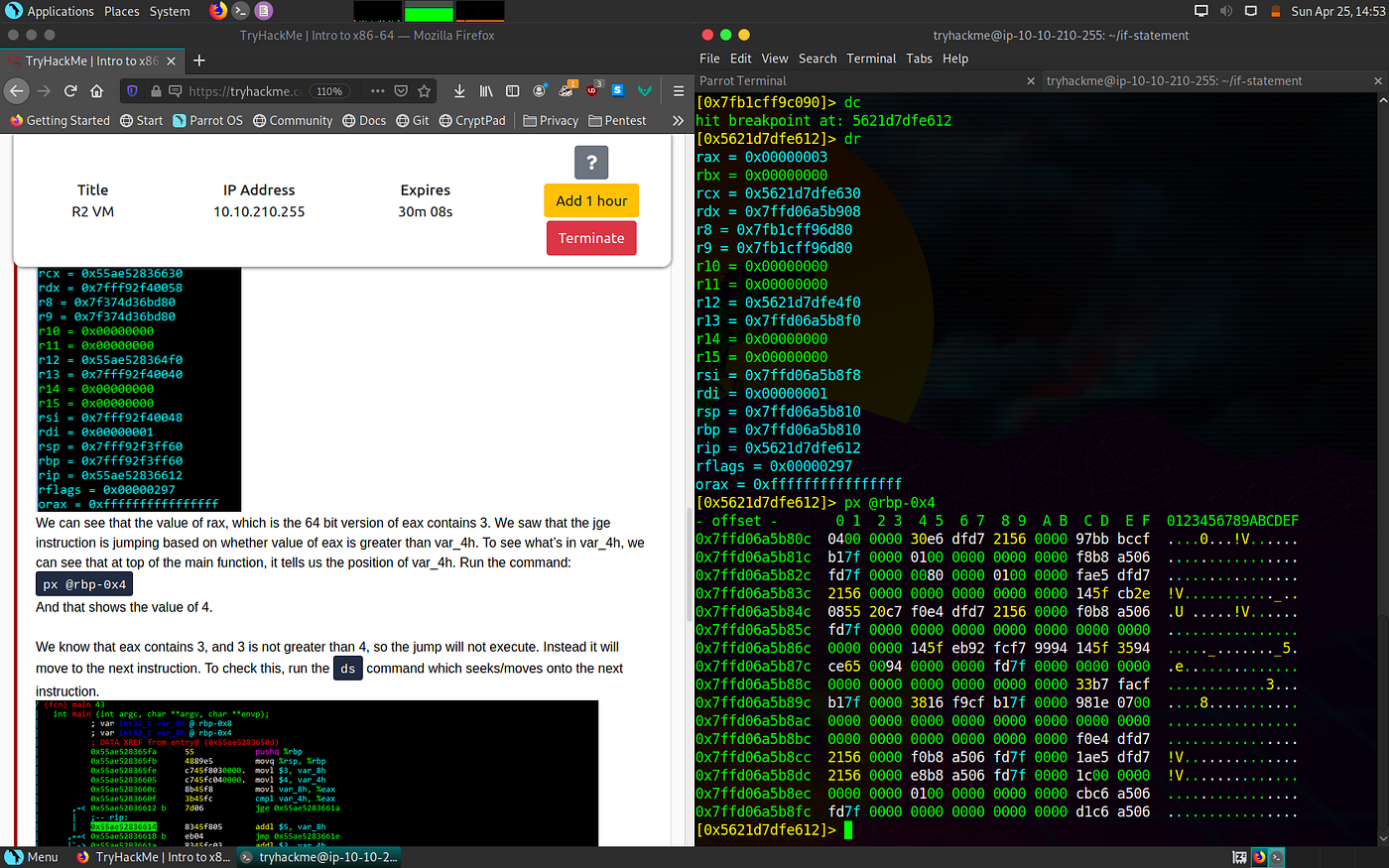Screen dimensions: 1389x868
Task: Click the blue S extension icon
Action: [x=617, y=91]
